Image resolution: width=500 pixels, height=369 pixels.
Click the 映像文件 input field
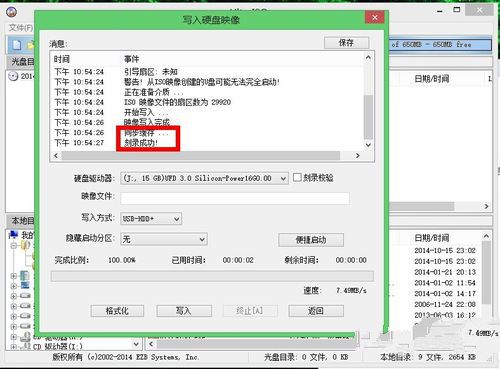(235, 198)
